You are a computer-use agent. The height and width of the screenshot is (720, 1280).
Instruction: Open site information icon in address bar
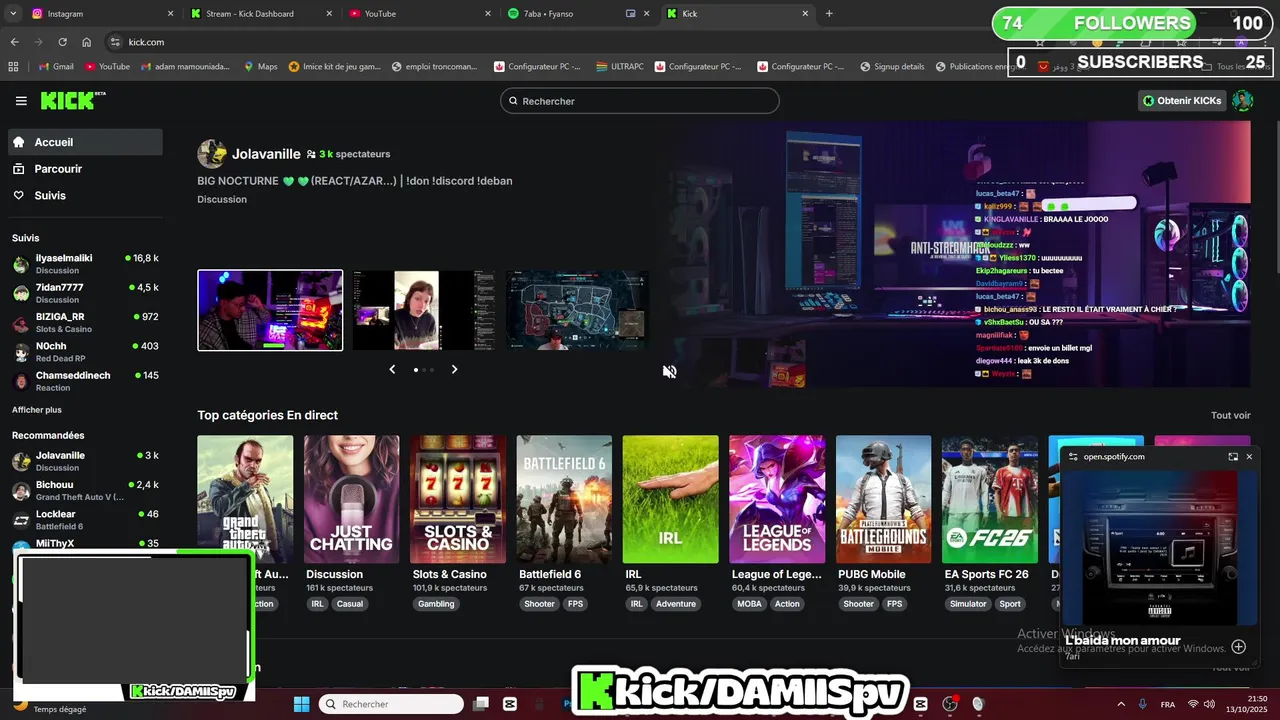point(115,42)
